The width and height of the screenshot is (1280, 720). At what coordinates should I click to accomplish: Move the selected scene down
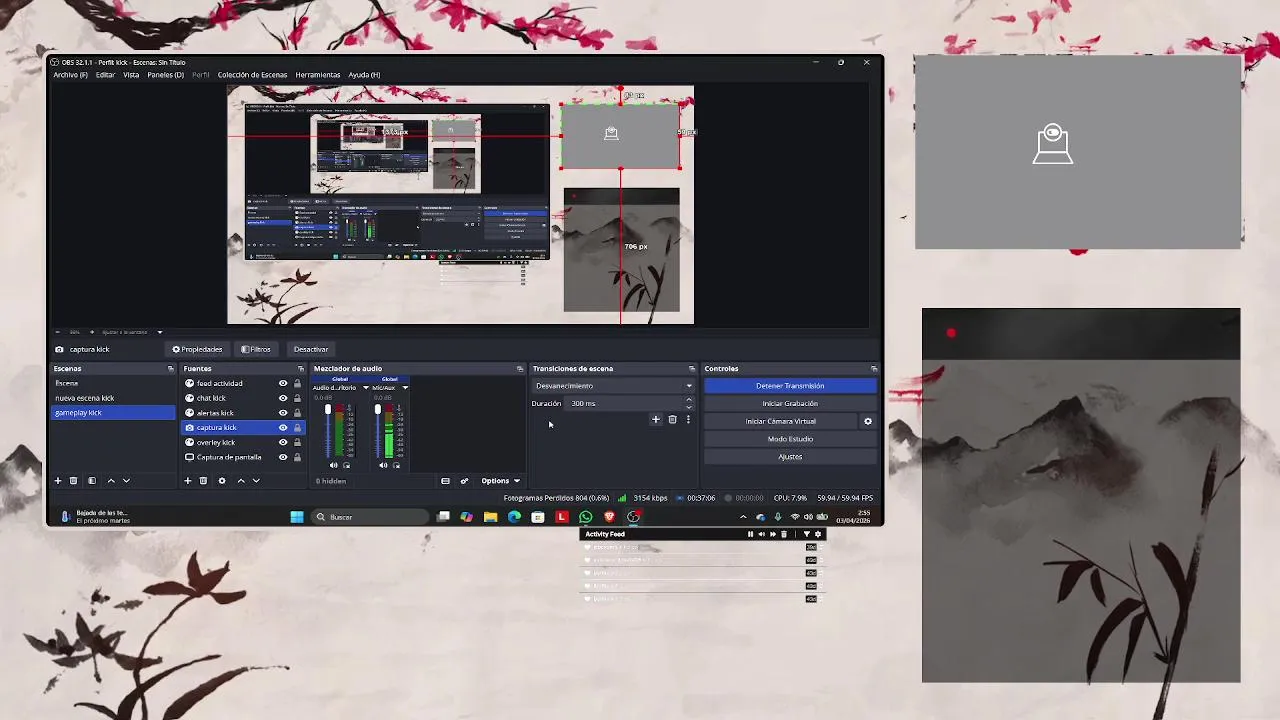click(126, 481)
